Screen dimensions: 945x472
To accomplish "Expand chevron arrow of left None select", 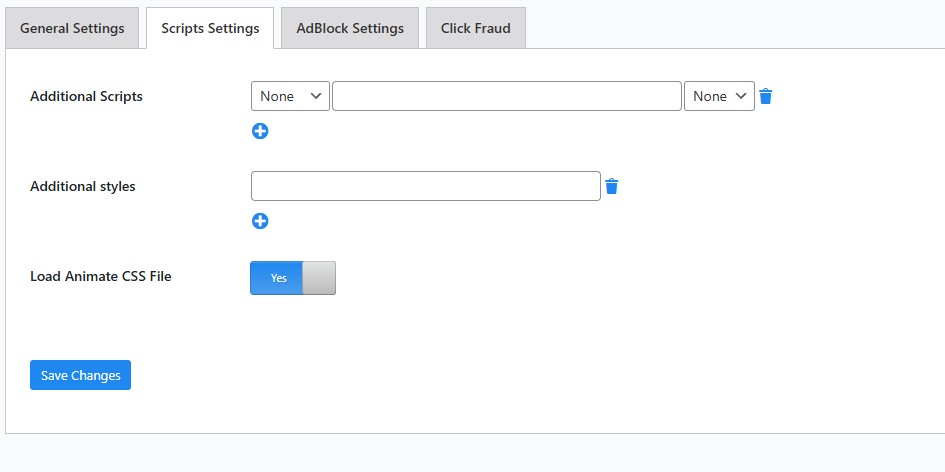I will coord(315,96).
